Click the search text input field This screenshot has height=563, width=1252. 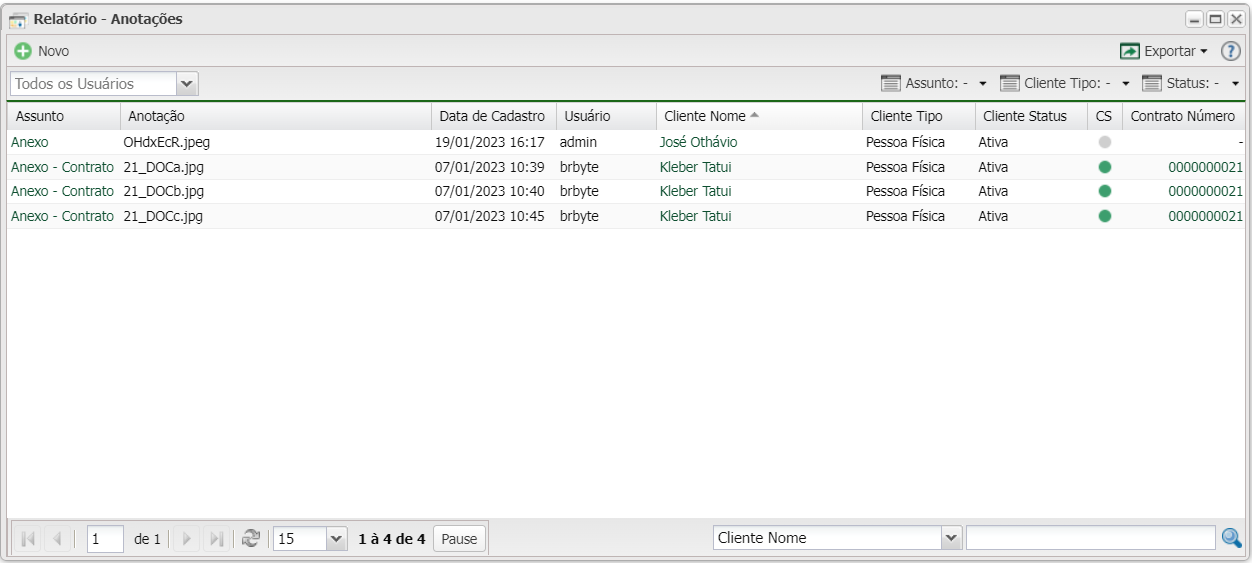coord(1090,538)
